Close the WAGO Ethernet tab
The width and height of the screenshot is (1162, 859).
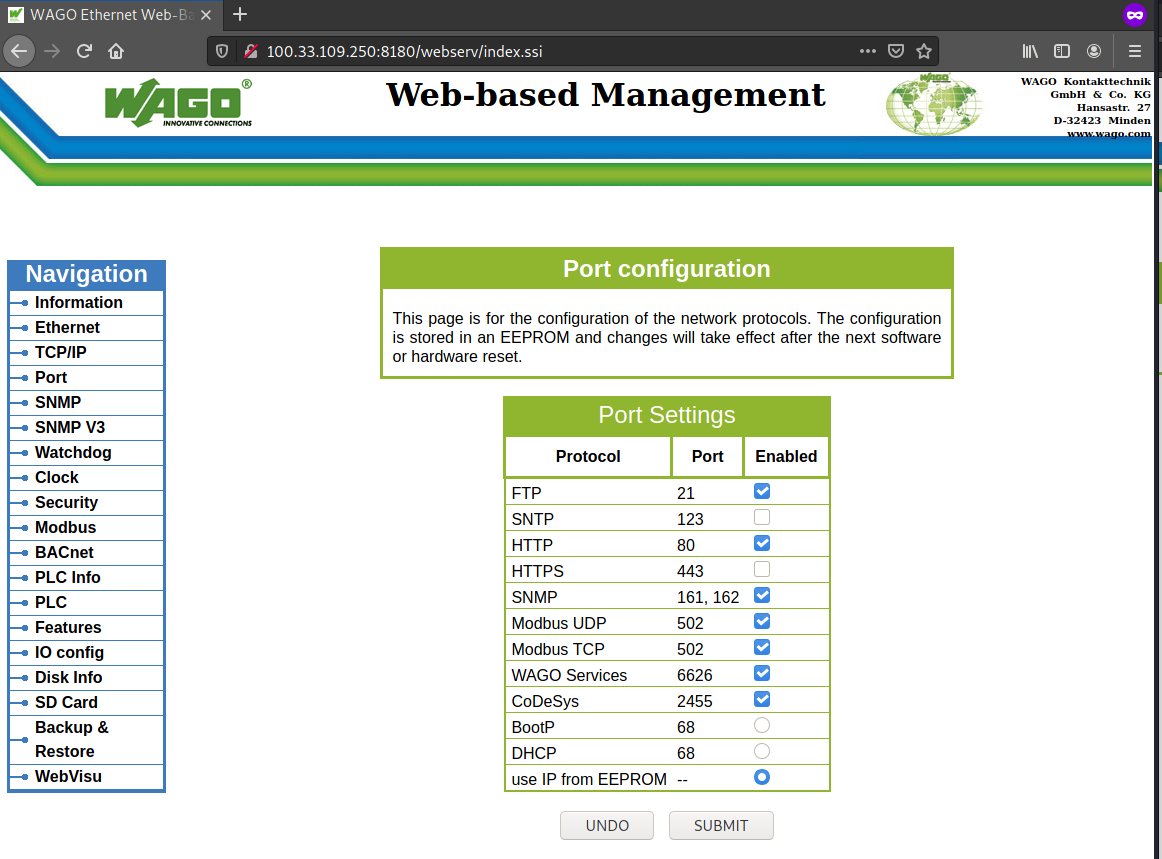pyautogui.click(x=206, y=15)
